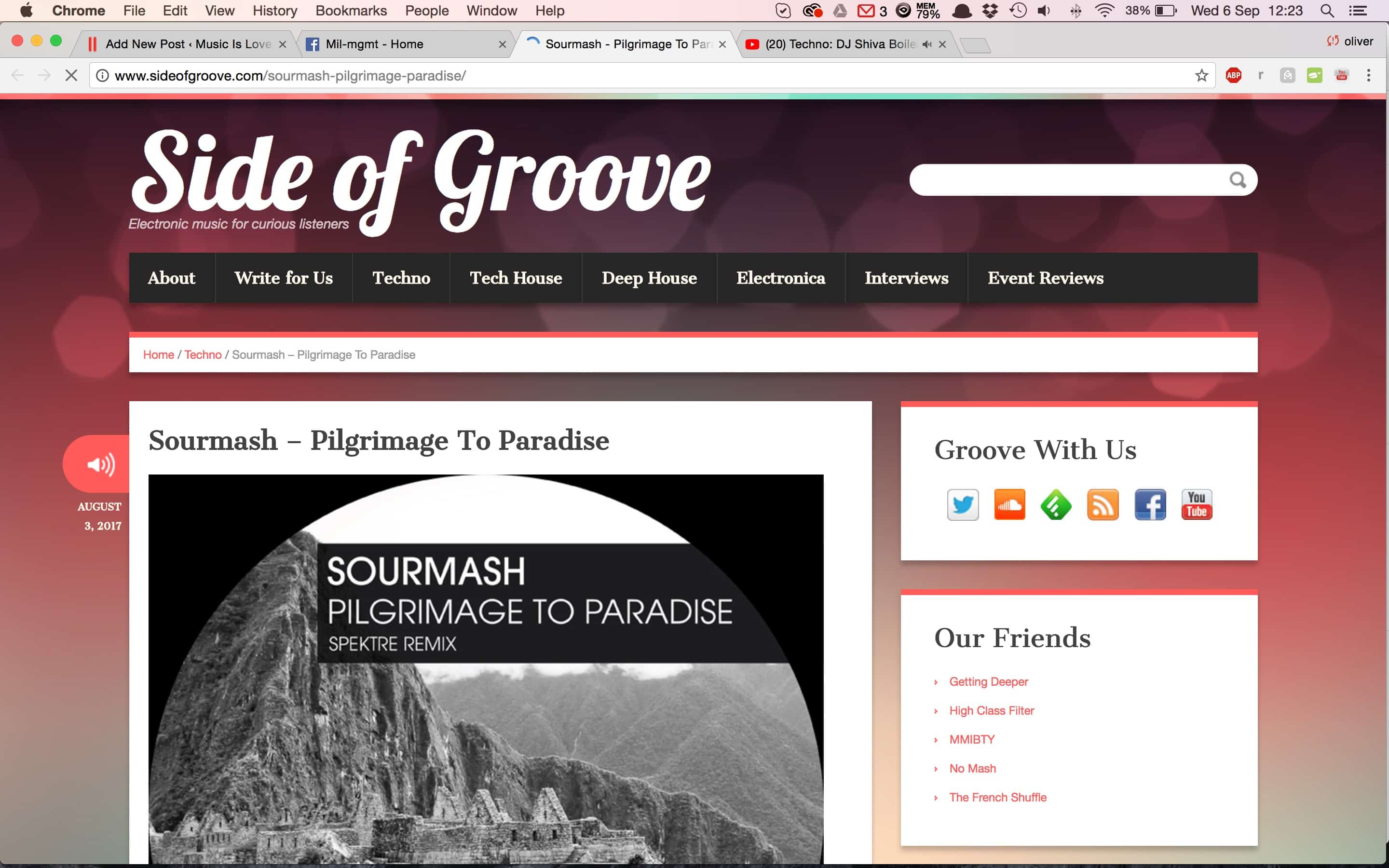
Task: Open the Twitter icon under Groove With Us
Action: (963, 504)
